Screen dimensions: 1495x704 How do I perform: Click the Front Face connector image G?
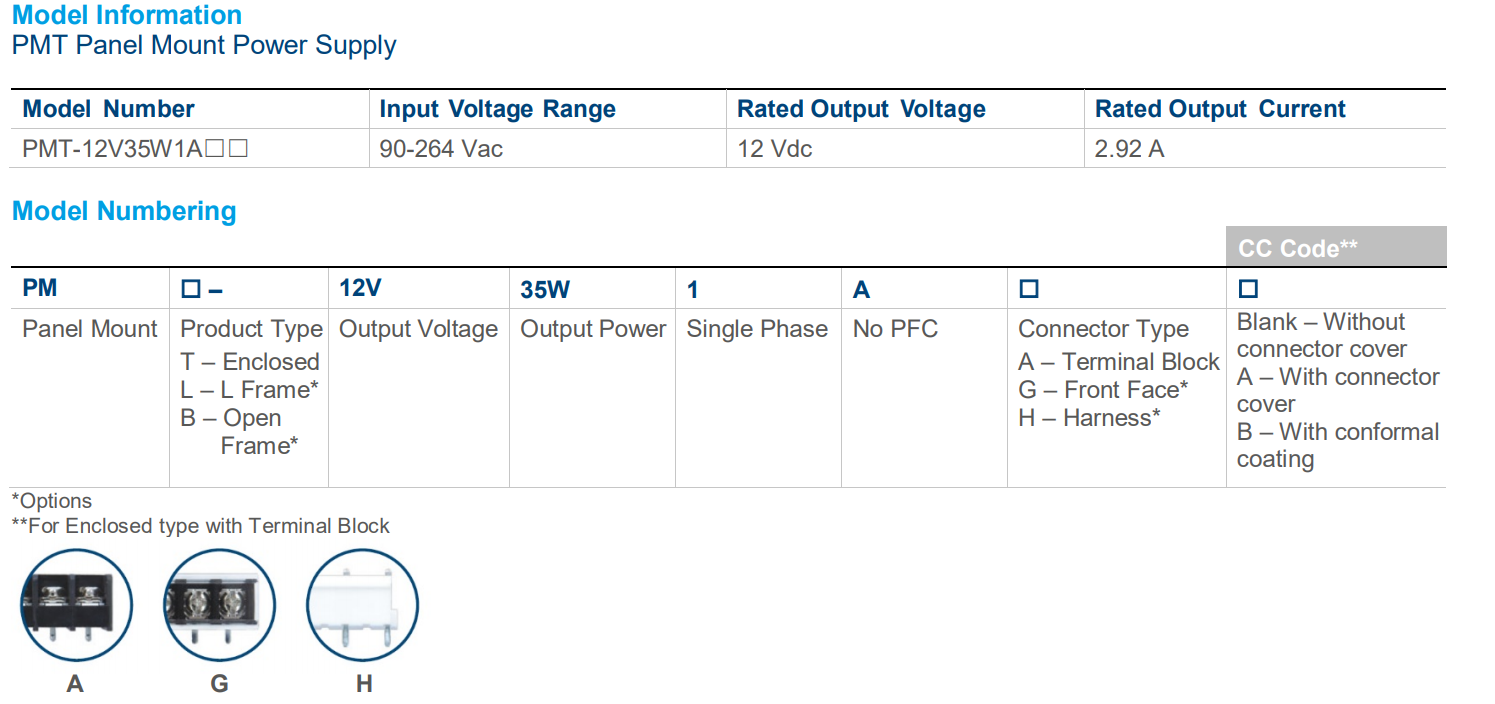tap(218, 607)
